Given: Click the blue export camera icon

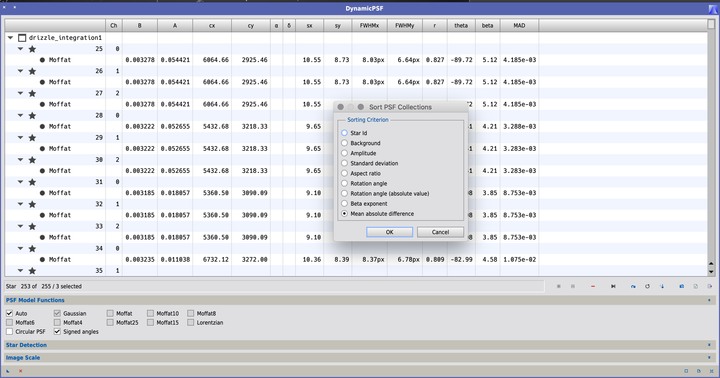Looking at the screenshot, I should pos(681,286).
